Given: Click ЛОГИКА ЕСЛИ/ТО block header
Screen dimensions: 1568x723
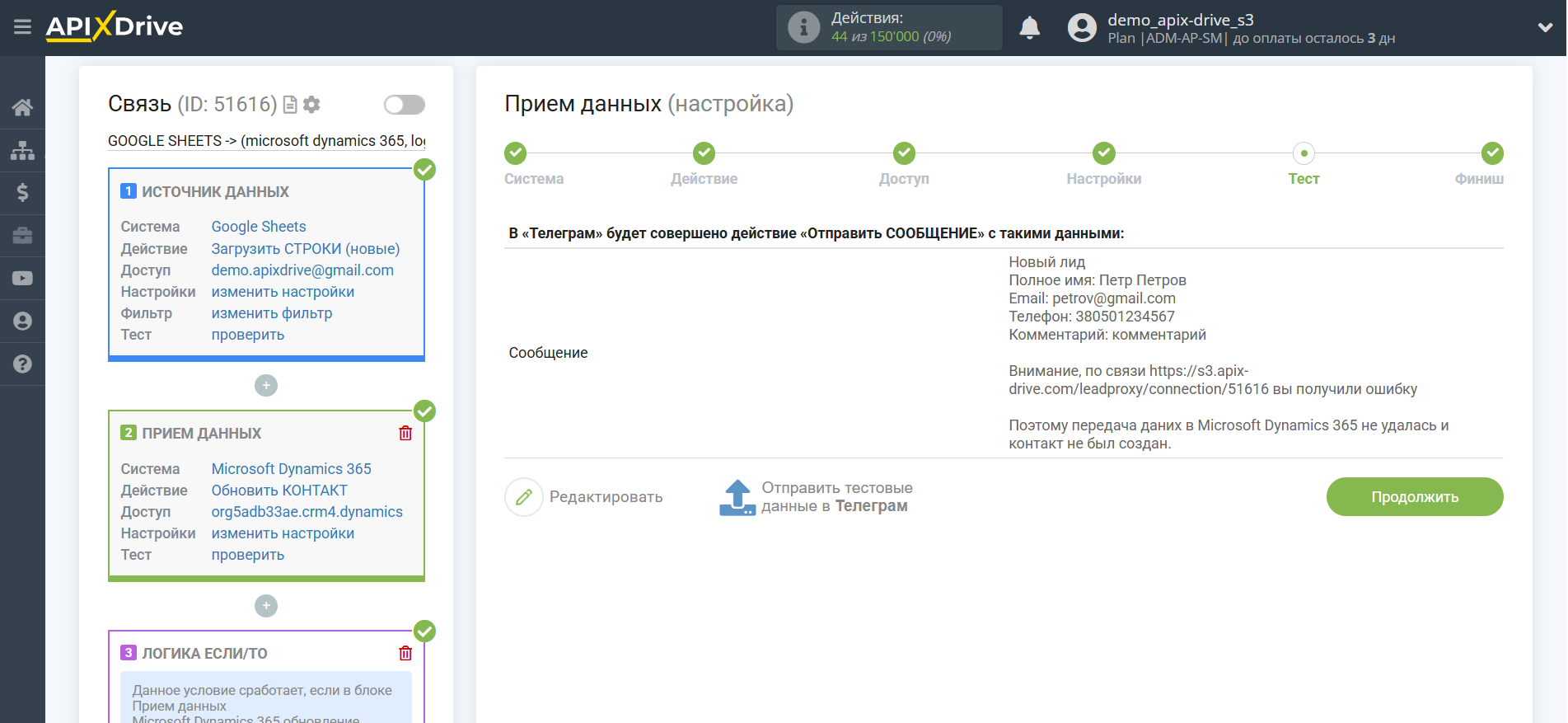Looking at the screenshot, I should pos(204,654).
